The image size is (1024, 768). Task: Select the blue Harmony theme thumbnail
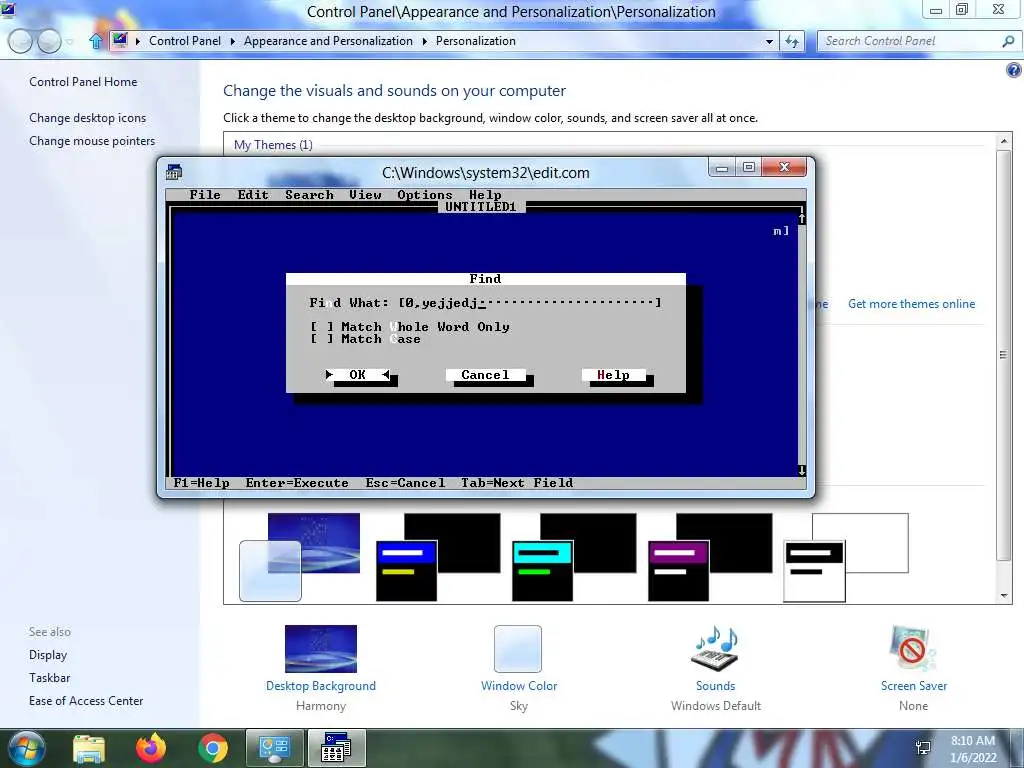click(x=300, y=557)
